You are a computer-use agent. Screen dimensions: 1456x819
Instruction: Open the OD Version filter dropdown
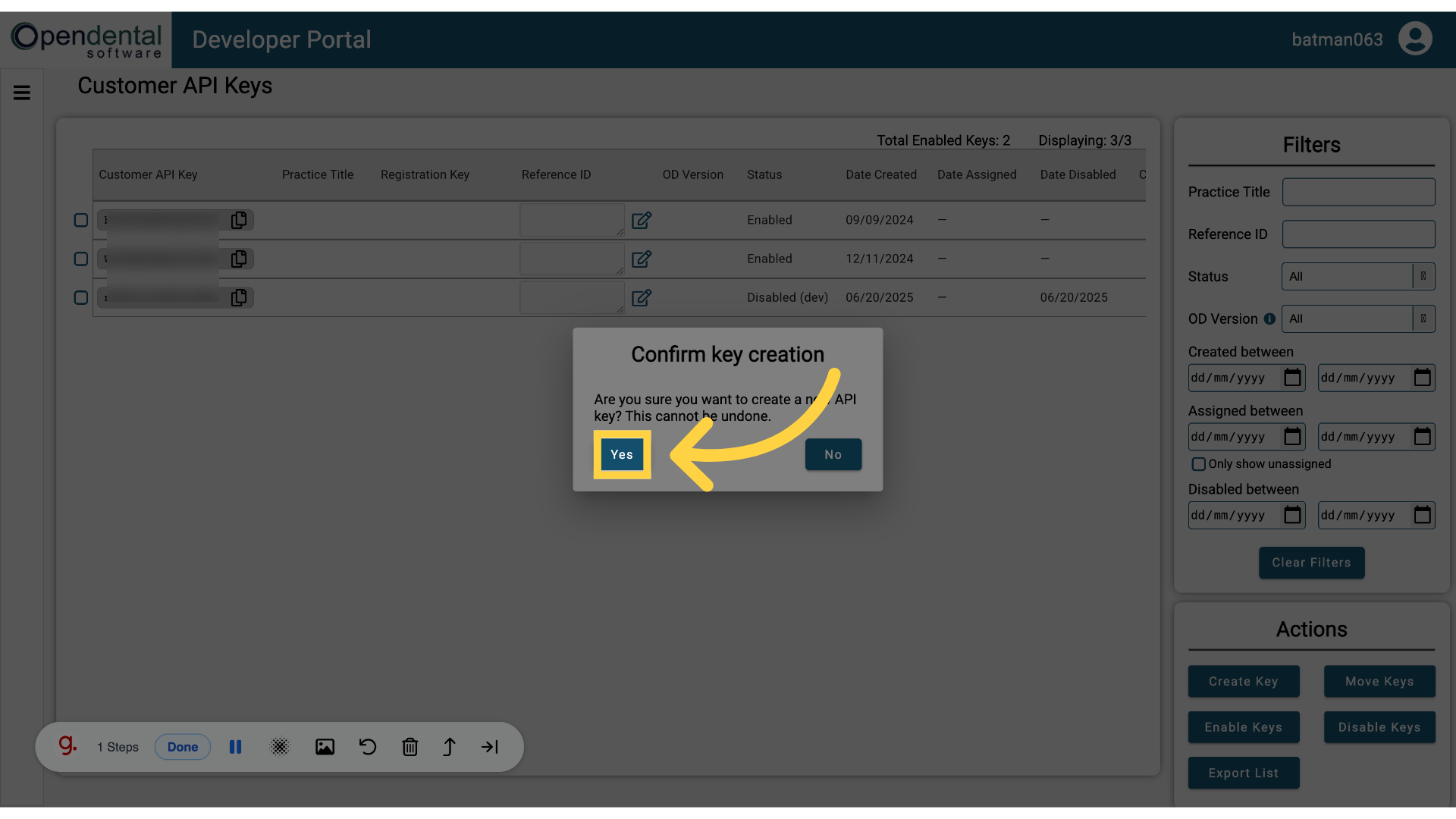coord(1358,319)
